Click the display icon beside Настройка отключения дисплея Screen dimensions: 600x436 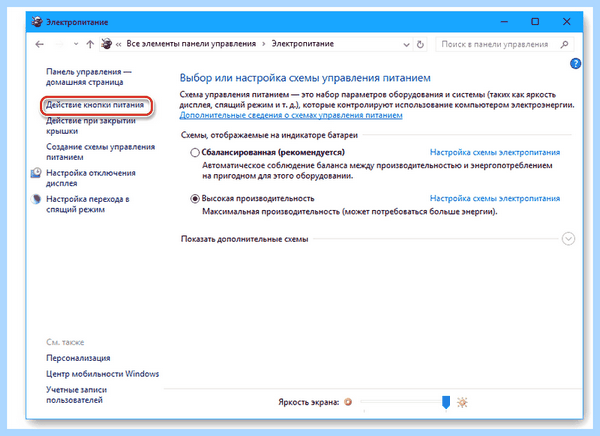click(x=36, y=173)
